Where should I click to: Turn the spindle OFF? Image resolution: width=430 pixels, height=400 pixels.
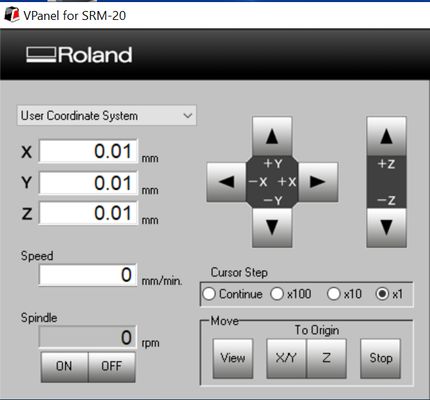pyautogui.click(x=112, y=367)
